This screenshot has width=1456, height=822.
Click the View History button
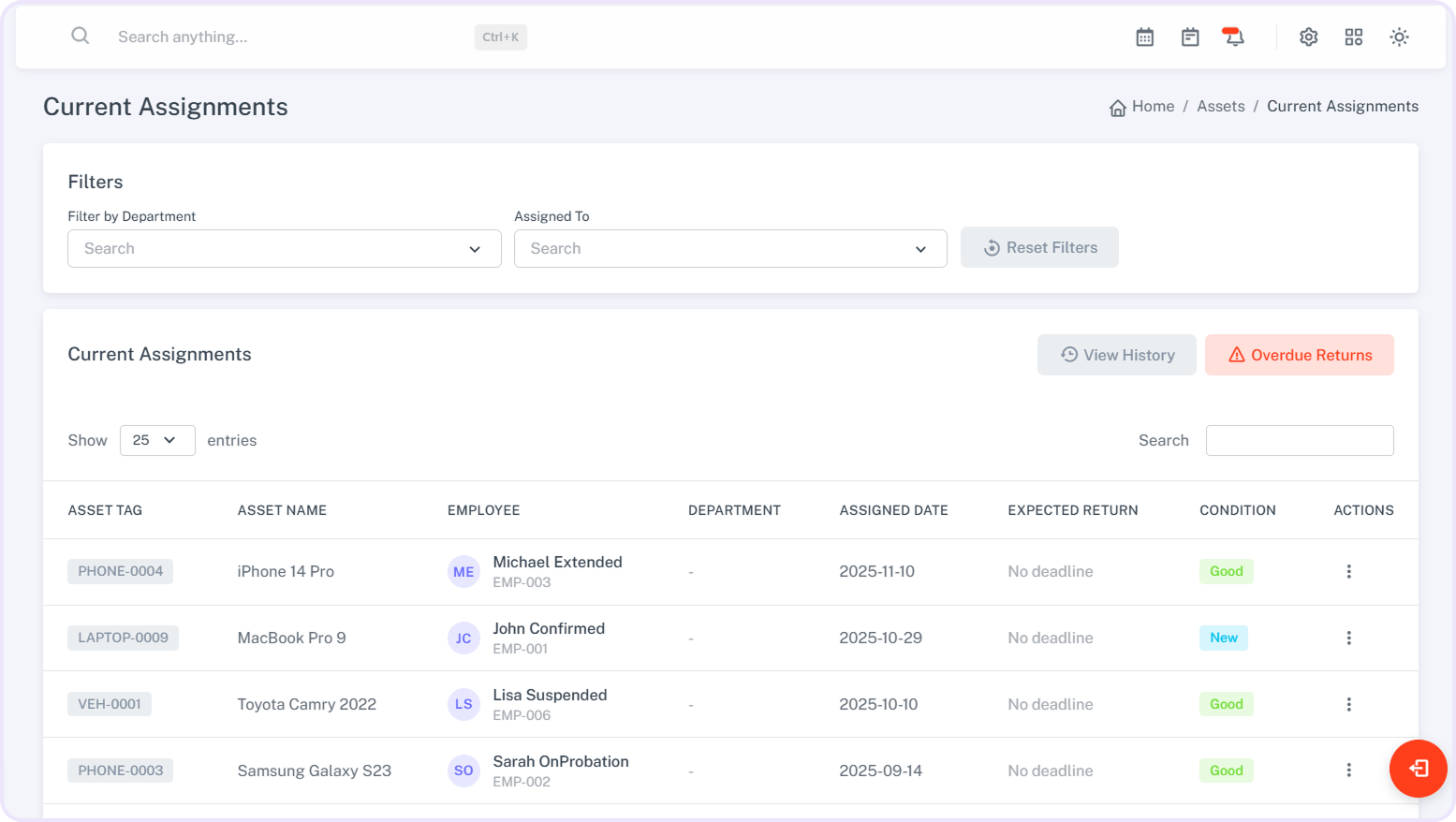(1116, 355)
